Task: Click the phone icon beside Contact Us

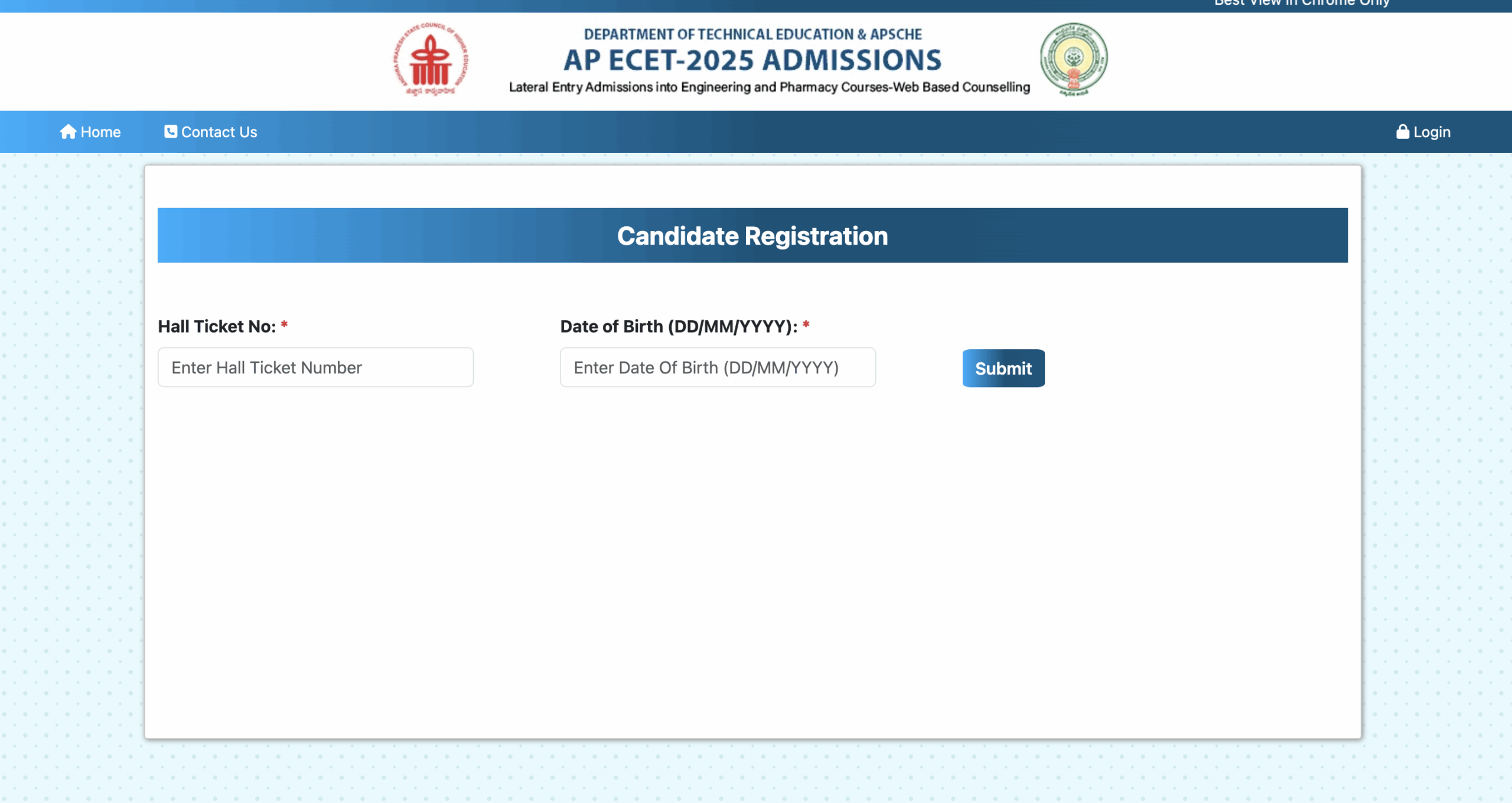Action: click(x=170, y=131)
